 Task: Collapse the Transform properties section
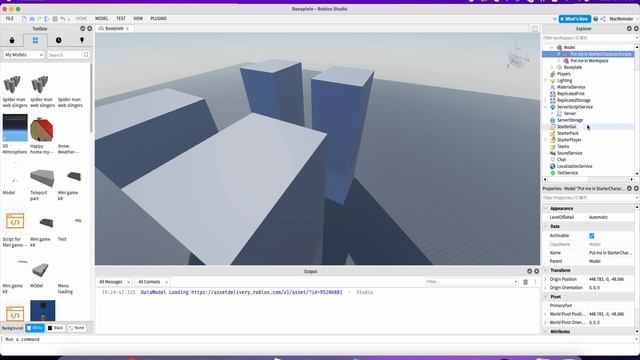546,271
